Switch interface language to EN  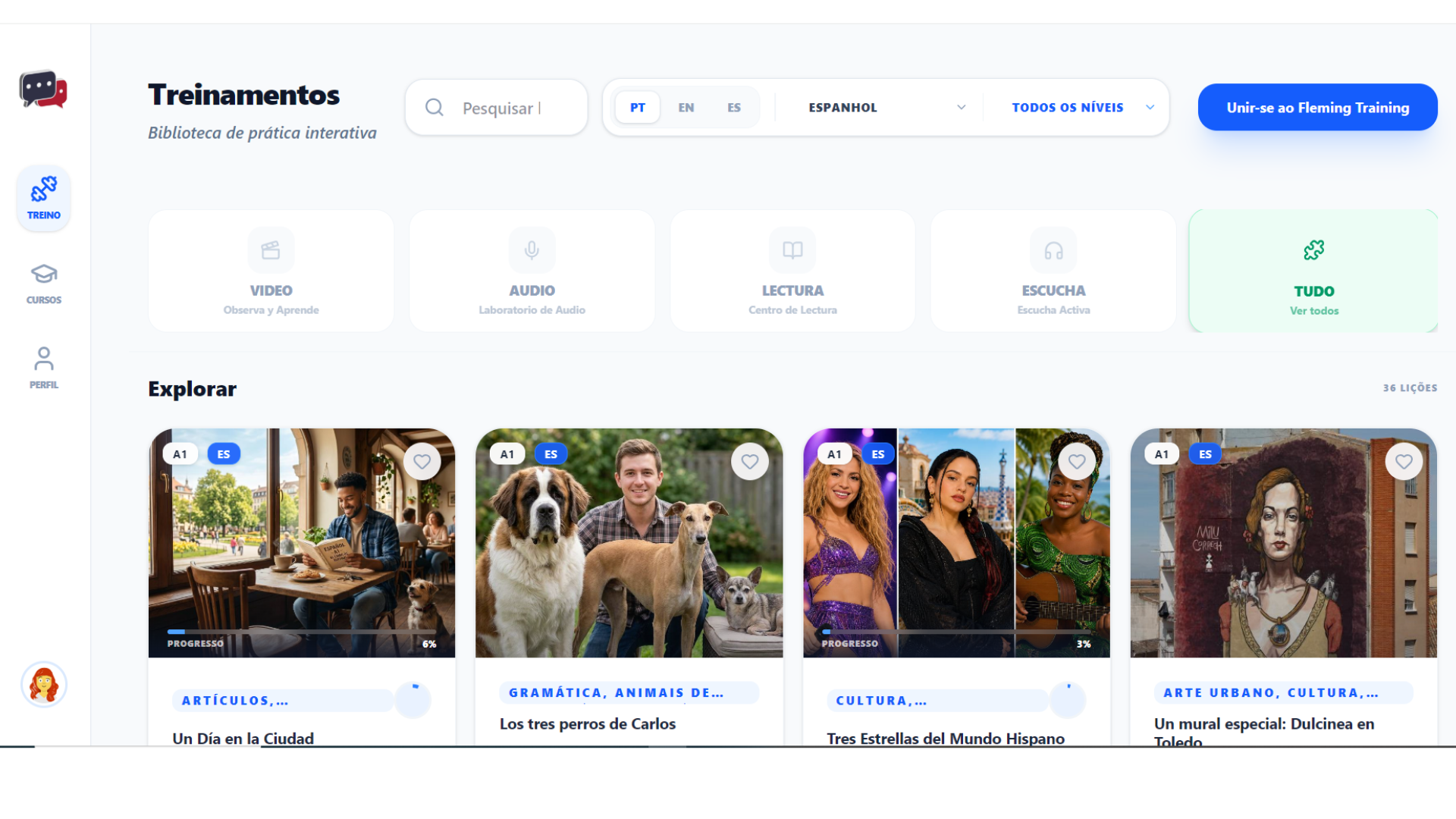coord(686,108)
